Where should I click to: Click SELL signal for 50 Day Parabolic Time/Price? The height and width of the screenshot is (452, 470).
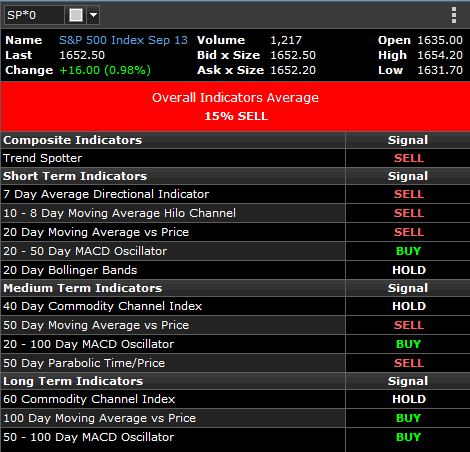(x=409, y=363)
